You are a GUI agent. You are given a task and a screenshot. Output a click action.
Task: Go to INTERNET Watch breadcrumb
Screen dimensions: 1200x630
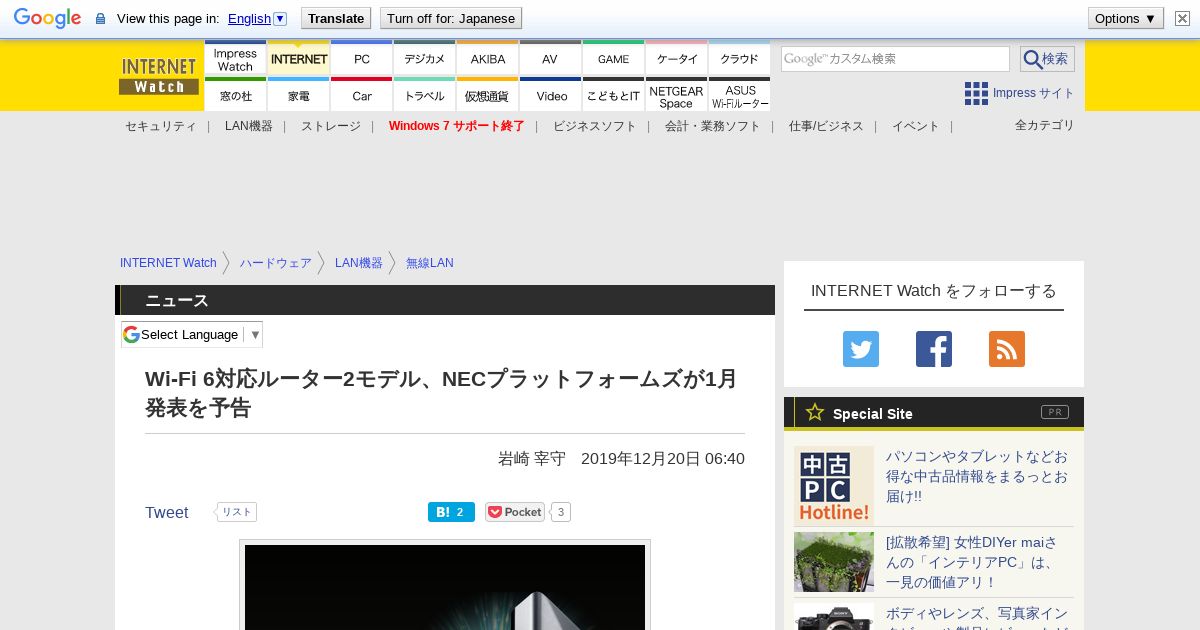[168, 263]
